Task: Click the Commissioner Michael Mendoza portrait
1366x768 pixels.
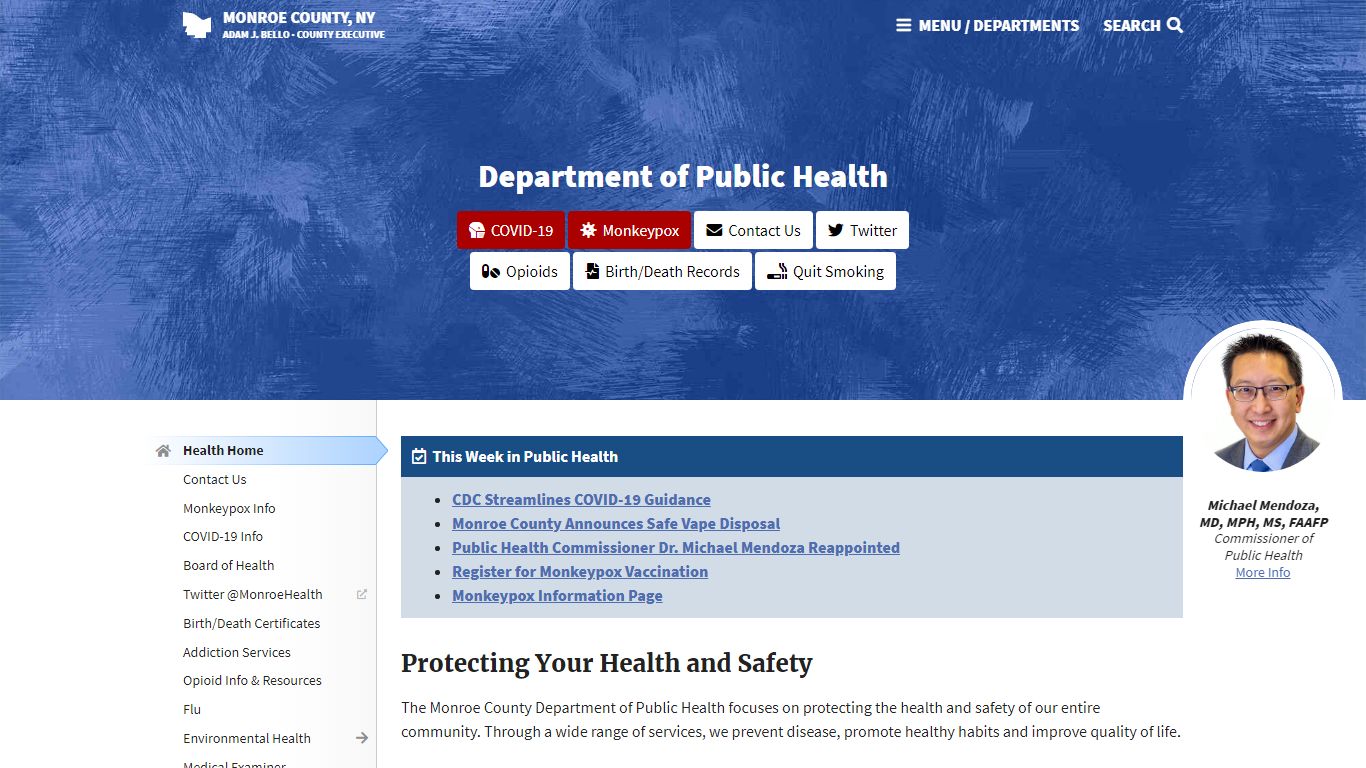Action: (x=1263, y=400)
